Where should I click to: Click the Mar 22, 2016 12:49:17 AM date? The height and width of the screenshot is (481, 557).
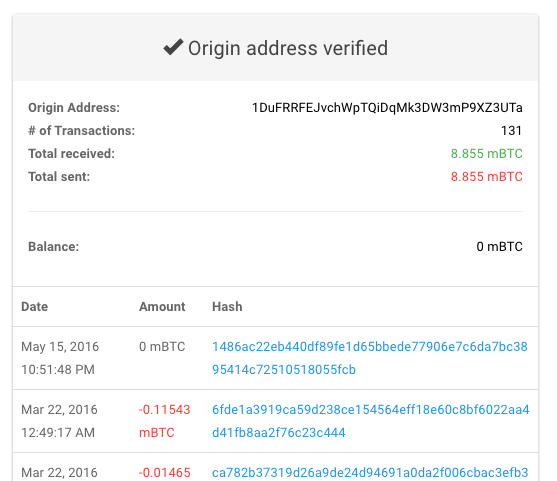pos(59,421)
